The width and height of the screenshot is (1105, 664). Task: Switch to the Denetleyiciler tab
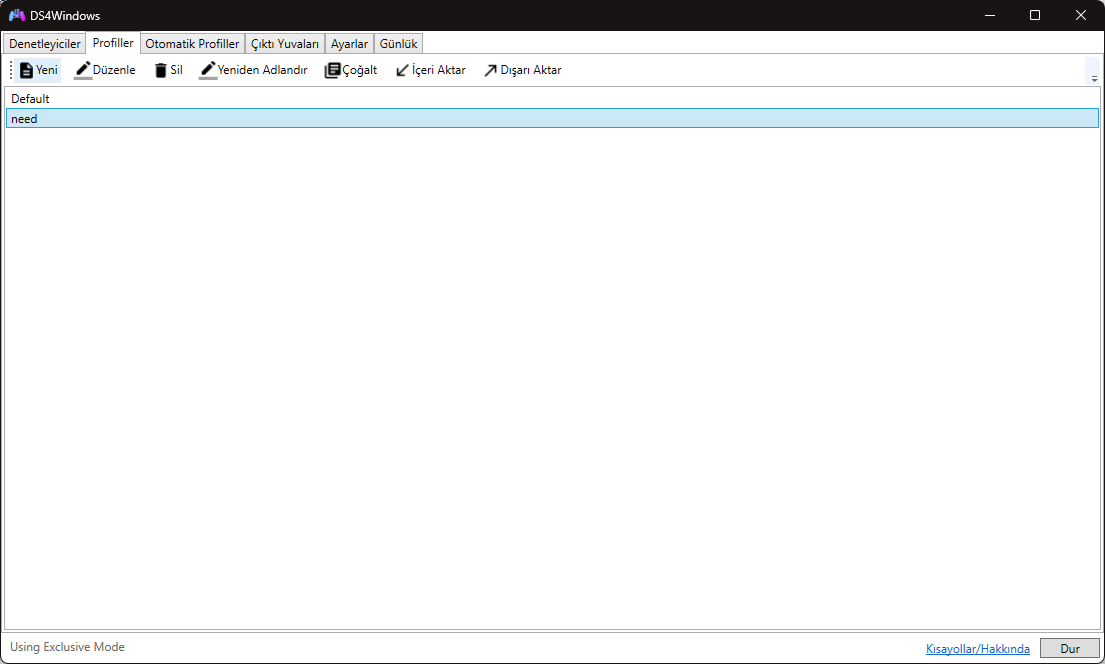pyautogui.click(x=44, y=44)
